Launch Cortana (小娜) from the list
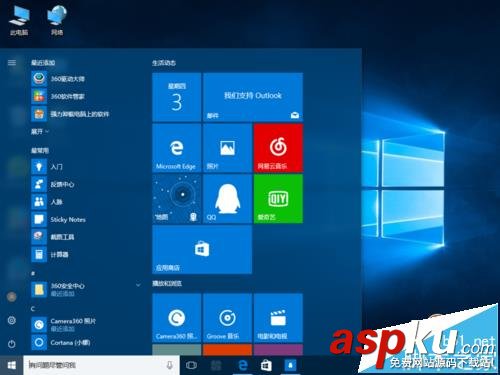Screen dimensions: 500x375 click(87, 342)
